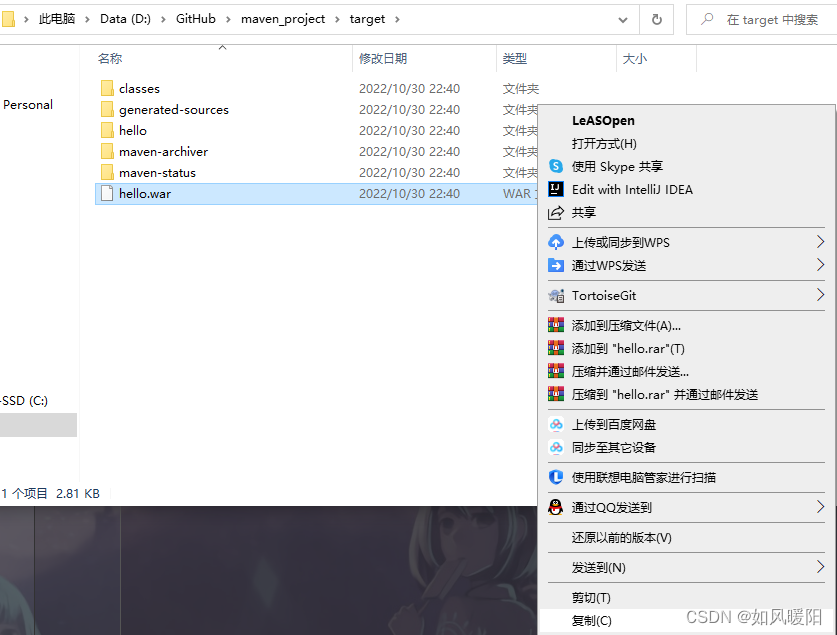The image size is (837, 635).
Task: Navigate to GitHub in breadcrumb
Action: 196,19
